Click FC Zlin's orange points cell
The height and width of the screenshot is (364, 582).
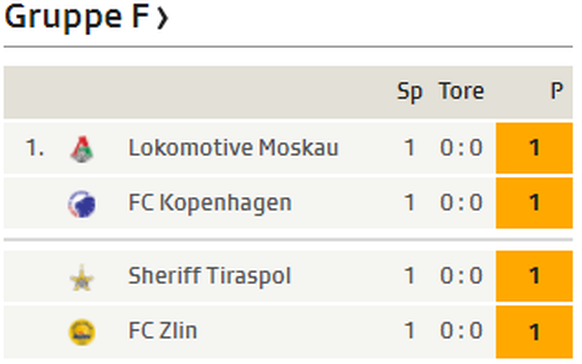click(534, 332)
